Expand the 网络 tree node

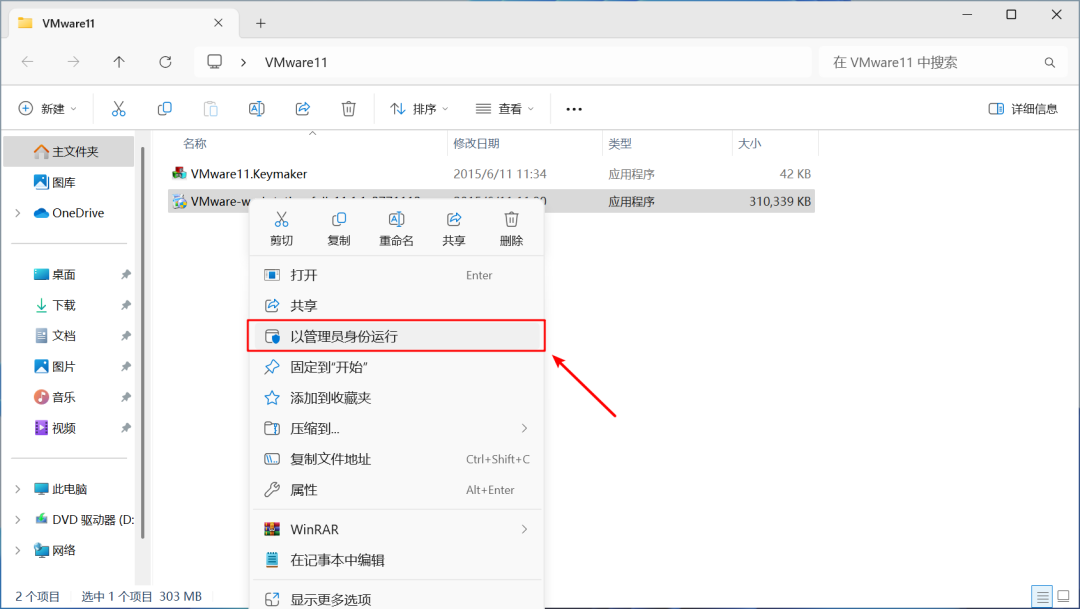[x=18, y=550]
